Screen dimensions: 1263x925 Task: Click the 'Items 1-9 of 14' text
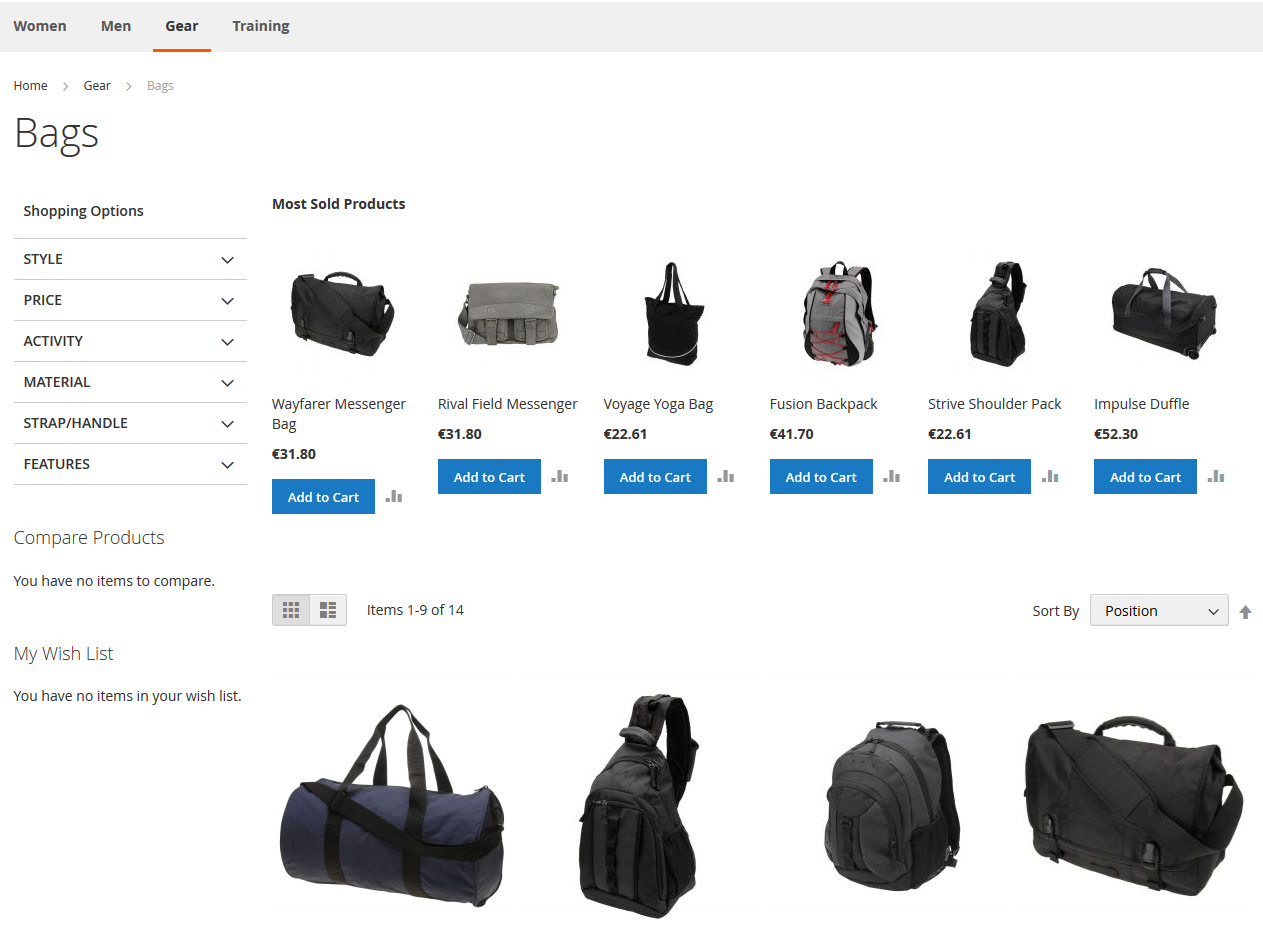[415, 610]
